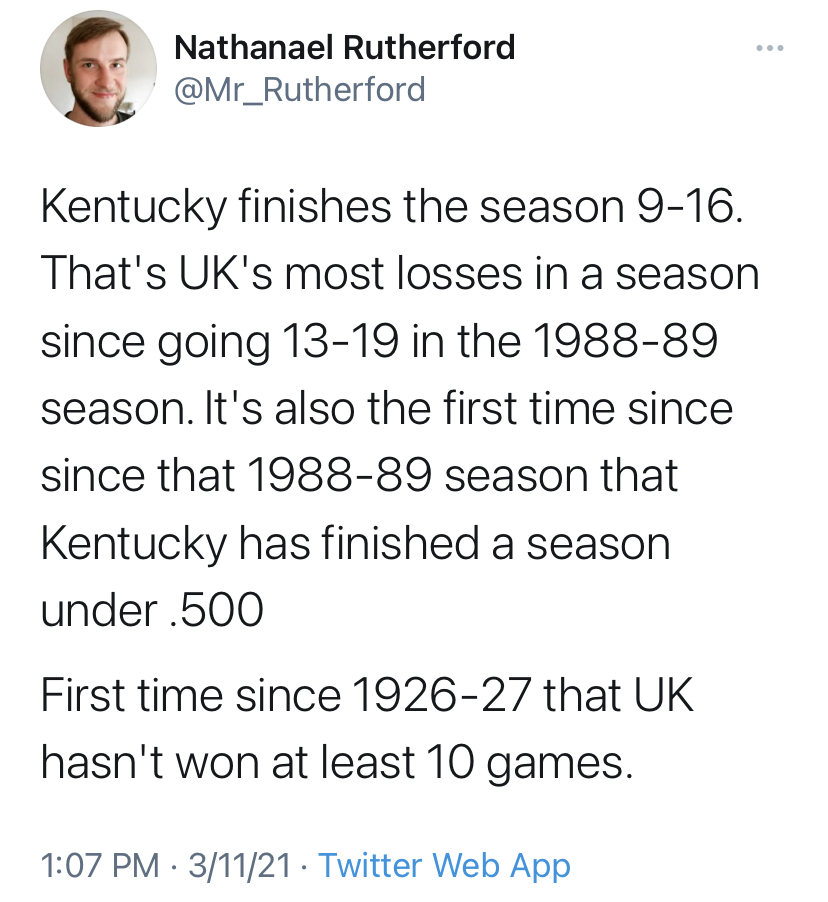Click the line "Kentucky finishes the season 9-16."

[392, 206]
